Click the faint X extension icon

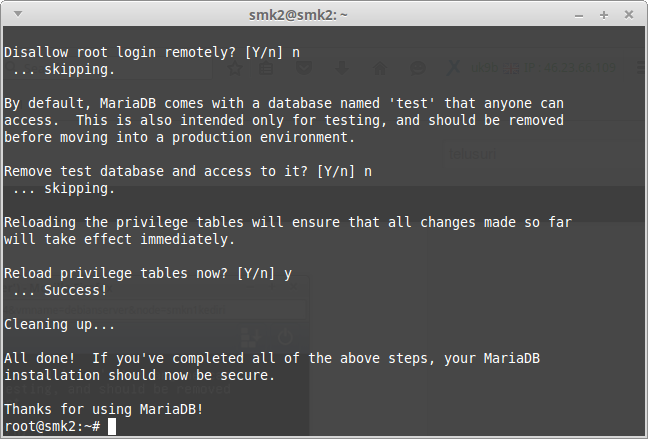tap(453, 67)
